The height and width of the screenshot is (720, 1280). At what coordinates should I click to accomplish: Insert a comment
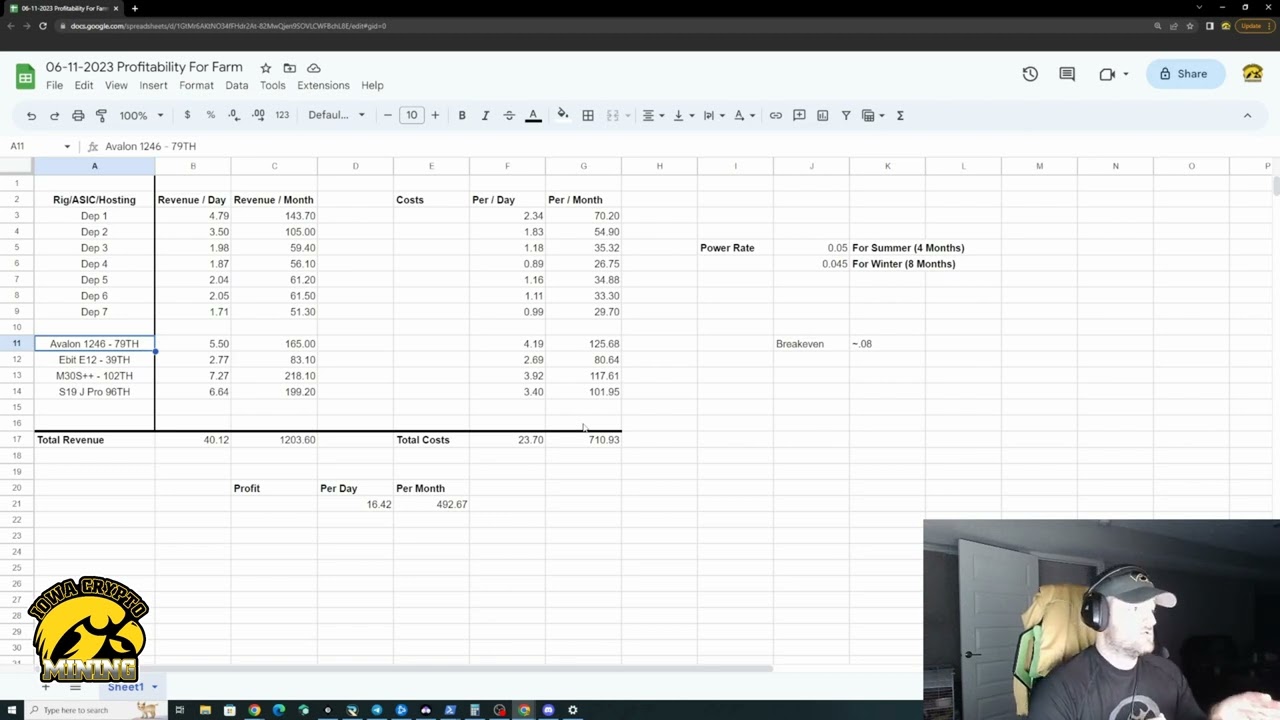point(799,116)
